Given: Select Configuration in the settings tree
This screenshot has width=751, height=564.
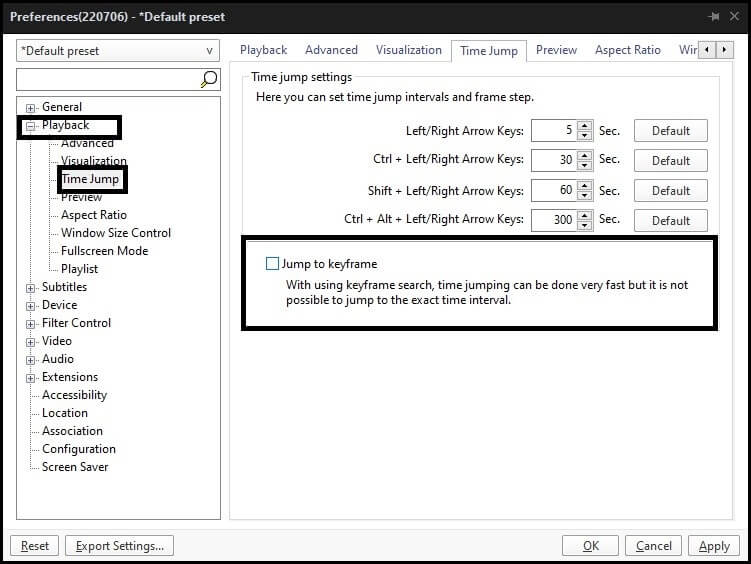Looking at the screenshot, I should (x=79, y=449).
